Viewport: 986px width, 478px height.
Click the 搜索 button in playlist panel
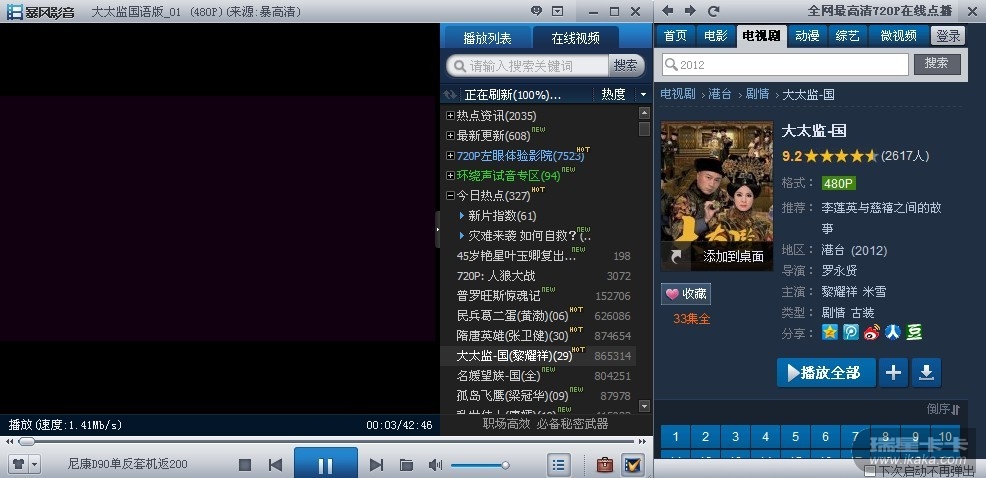pos(626,65)
